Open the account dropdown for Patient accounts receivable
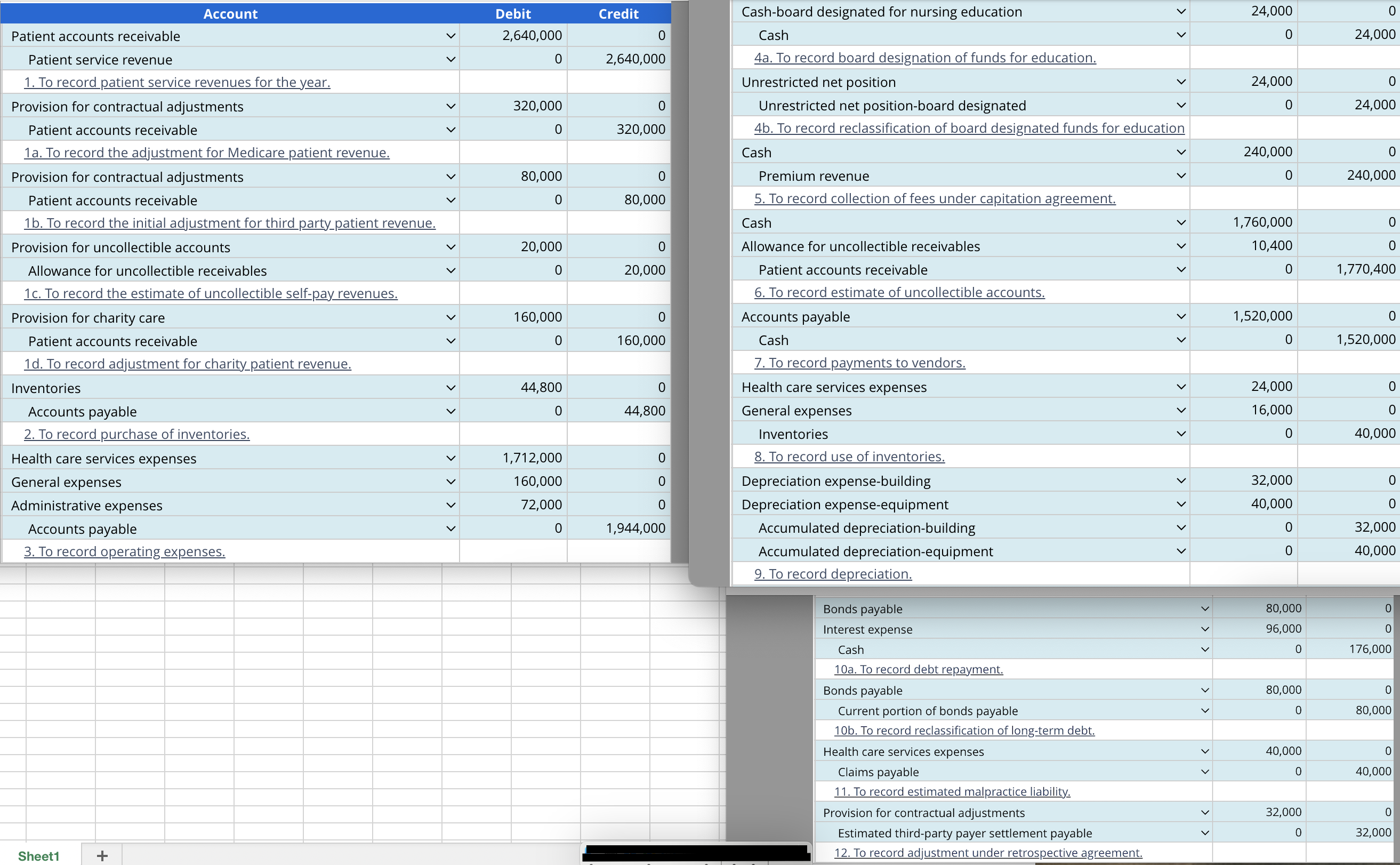Viewport: 1400px width, 865px height. pyautogui.click(x=450, y=36)
